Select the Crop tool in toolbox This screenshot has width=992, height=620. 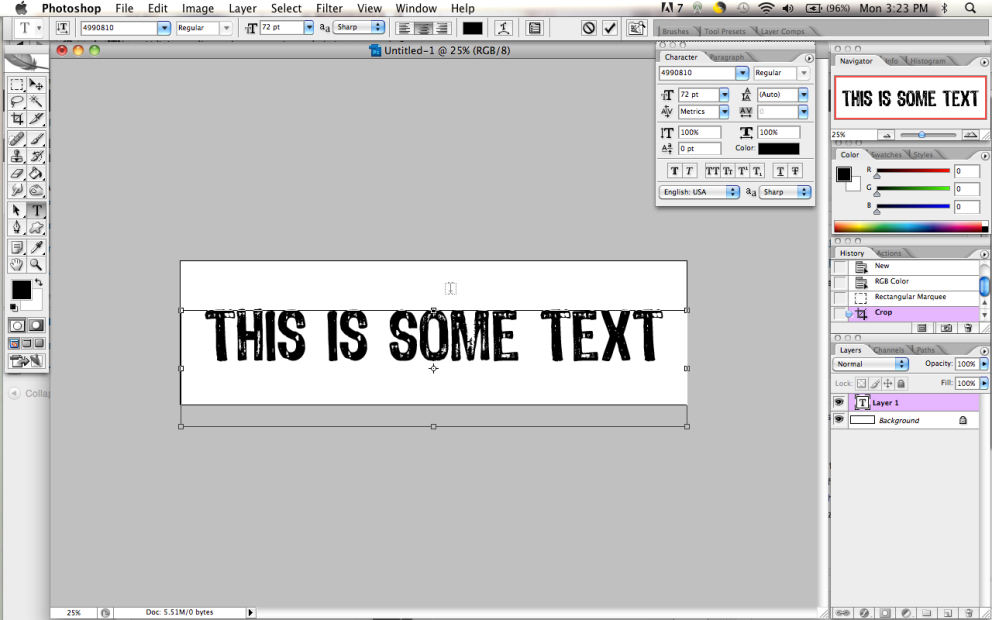click(x=17, y=118)
